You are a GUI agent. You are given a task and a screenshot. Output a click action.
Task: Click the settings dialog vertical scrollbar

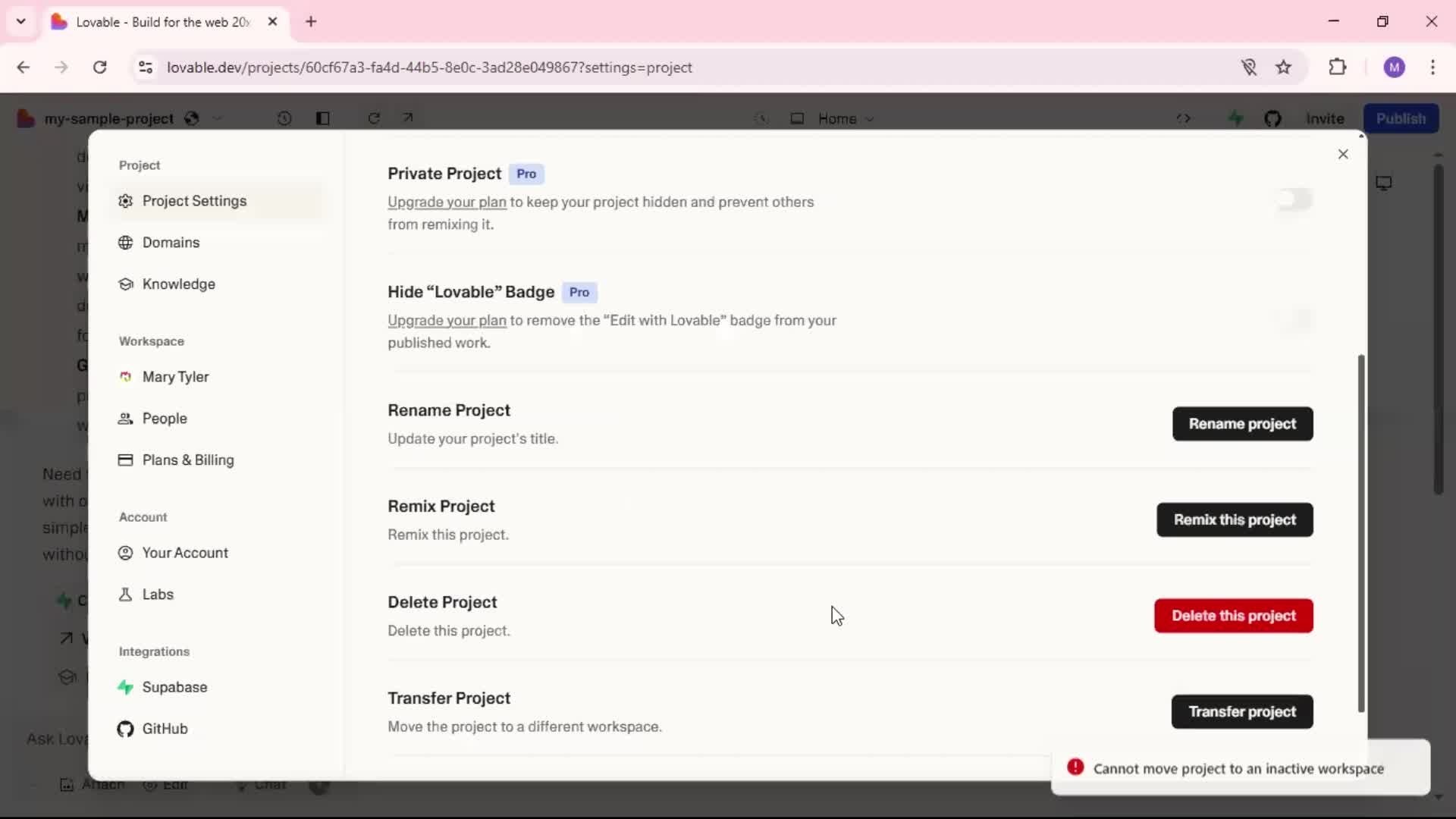tap(1361, 531)
